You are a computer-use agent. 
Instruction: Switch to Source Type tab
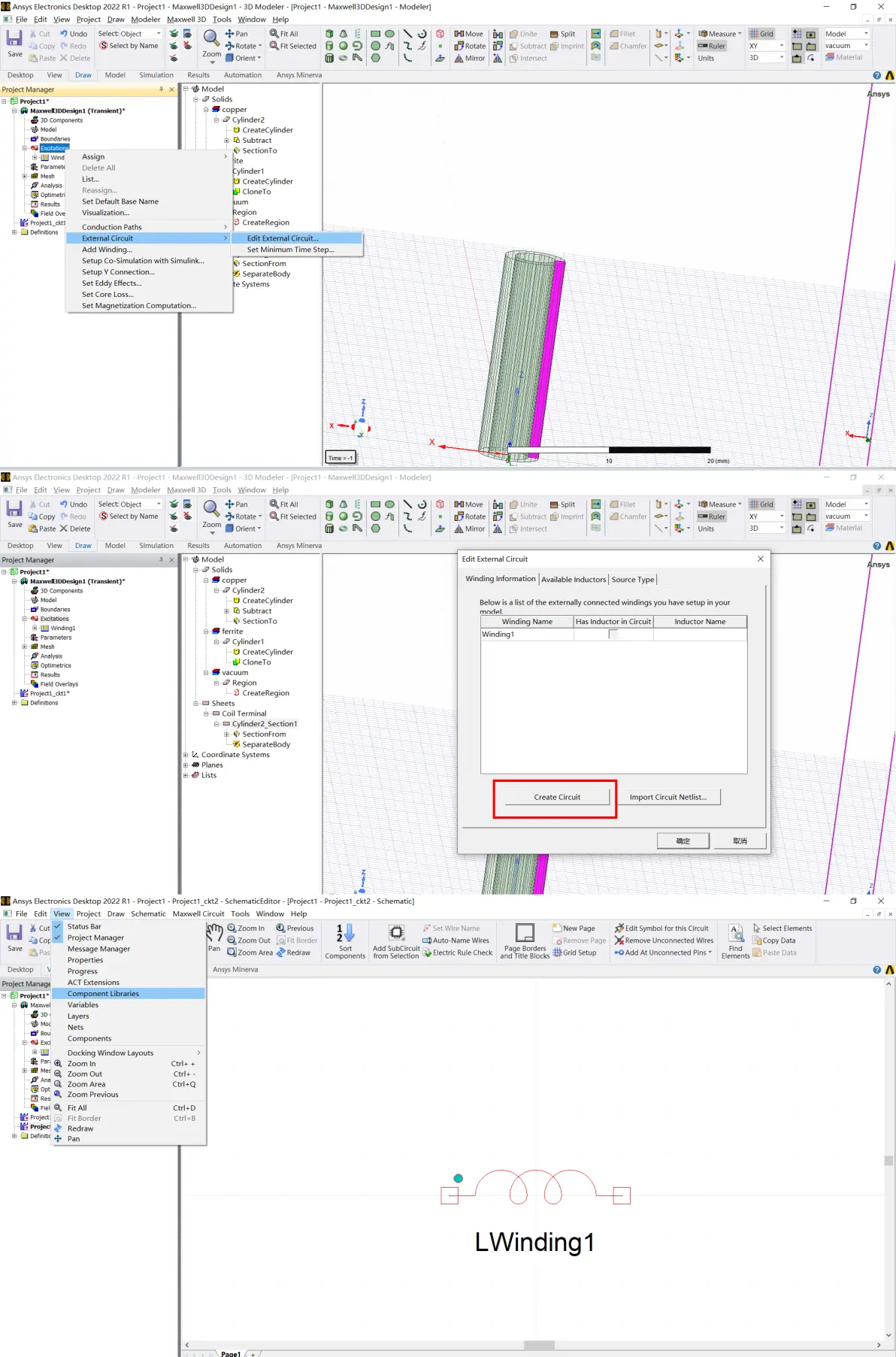tap(632, 580)
